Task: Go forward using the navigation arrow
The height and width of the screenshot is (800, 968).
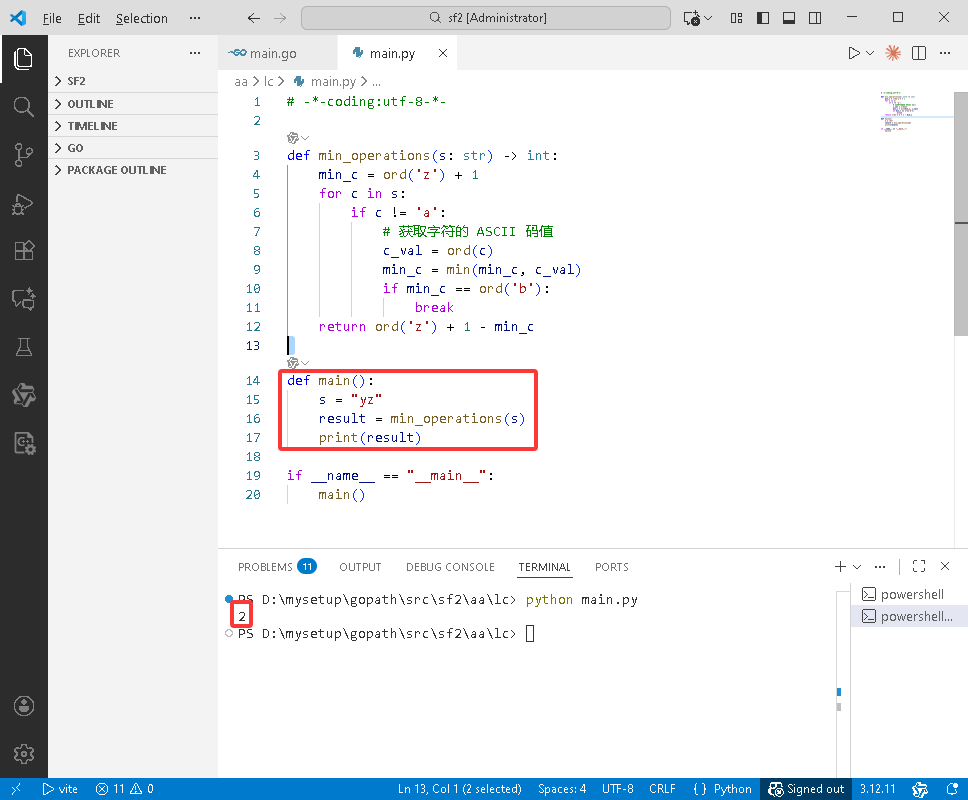Action: pos(280,18)
